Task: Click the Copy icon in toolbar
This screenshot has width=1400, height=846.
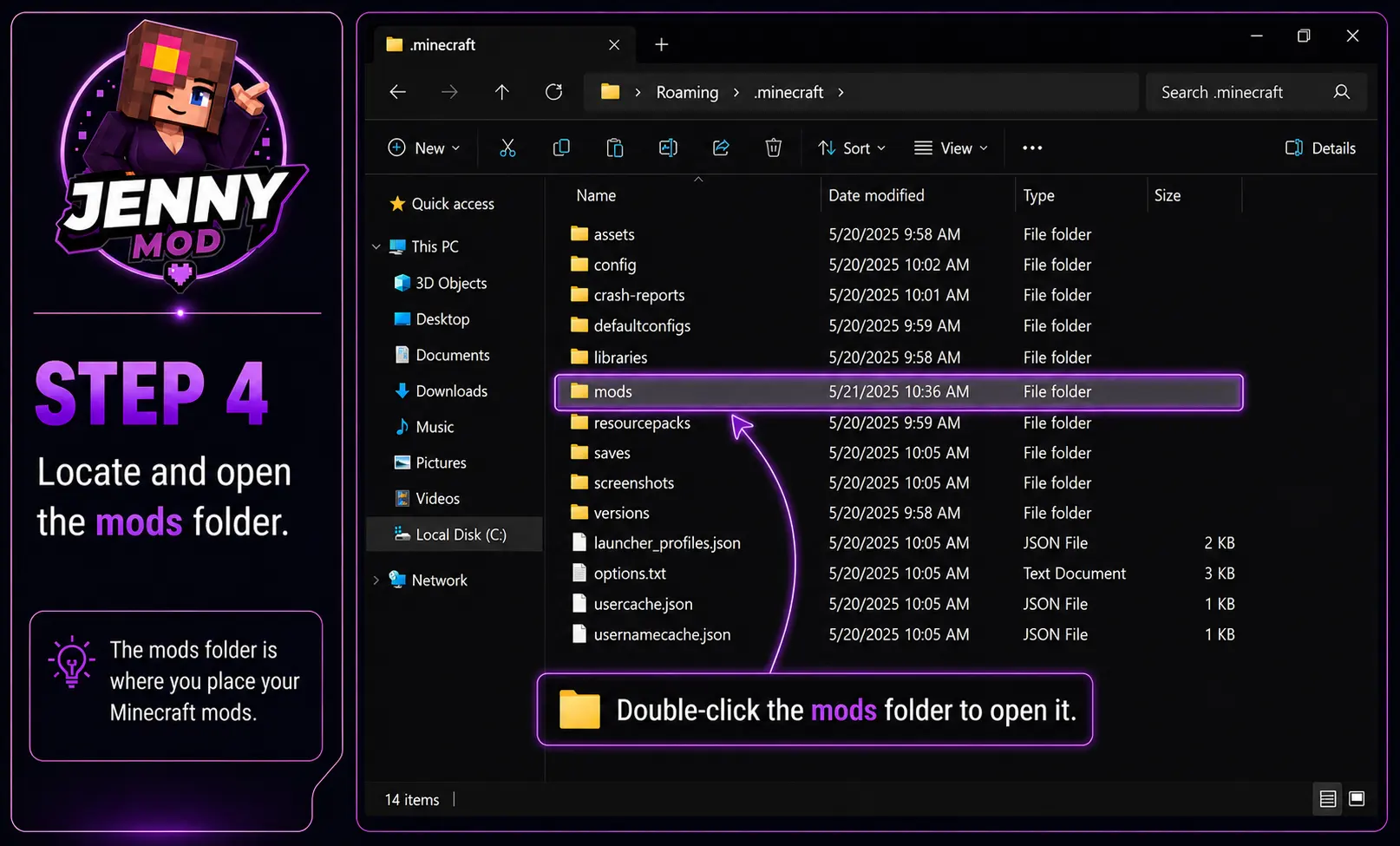Action: (561, 148)
